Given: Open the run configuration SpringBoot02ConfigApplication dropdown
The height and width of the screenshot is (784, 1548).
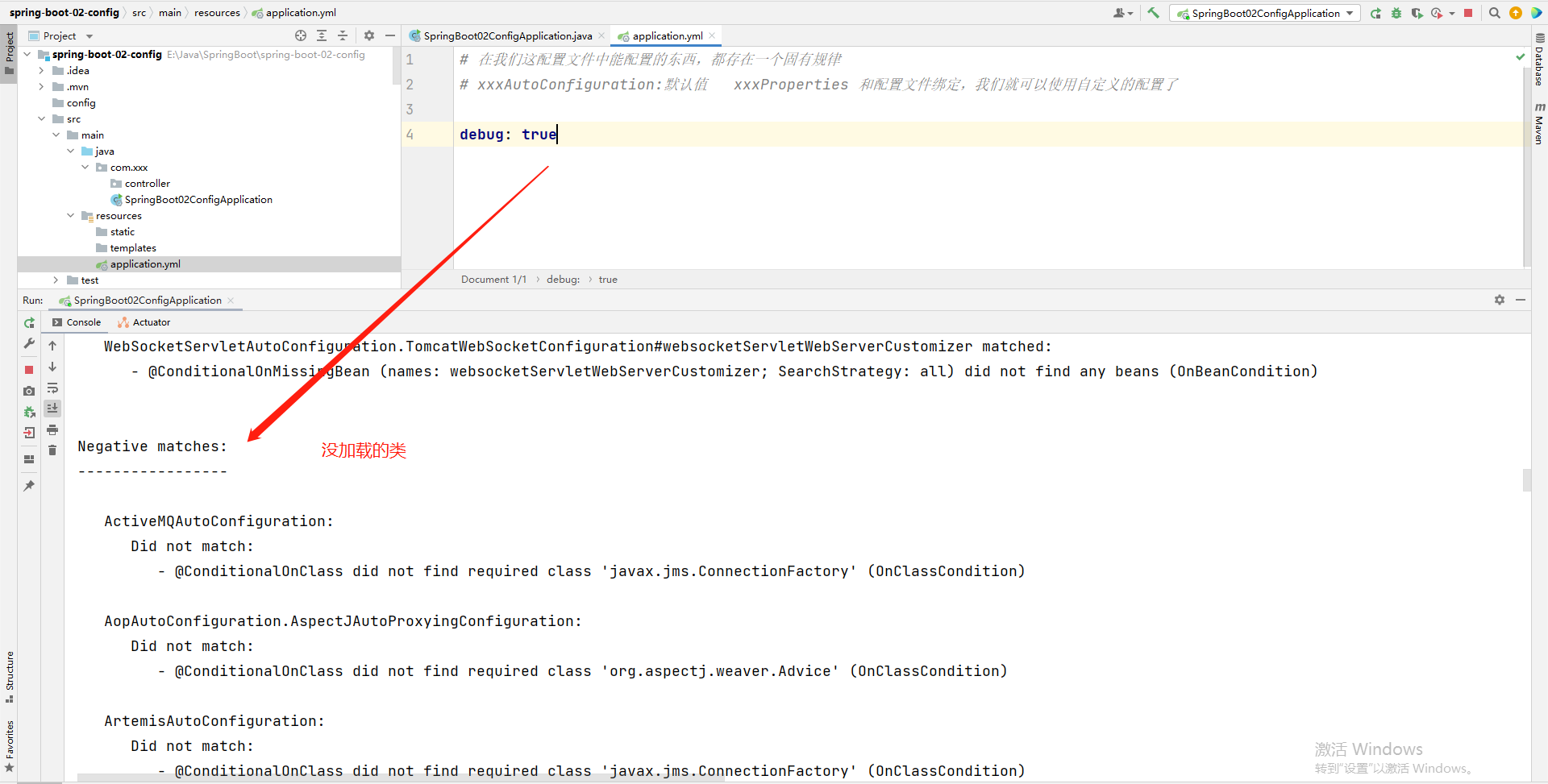Looking at the screenshot, I should [1265, 13].
